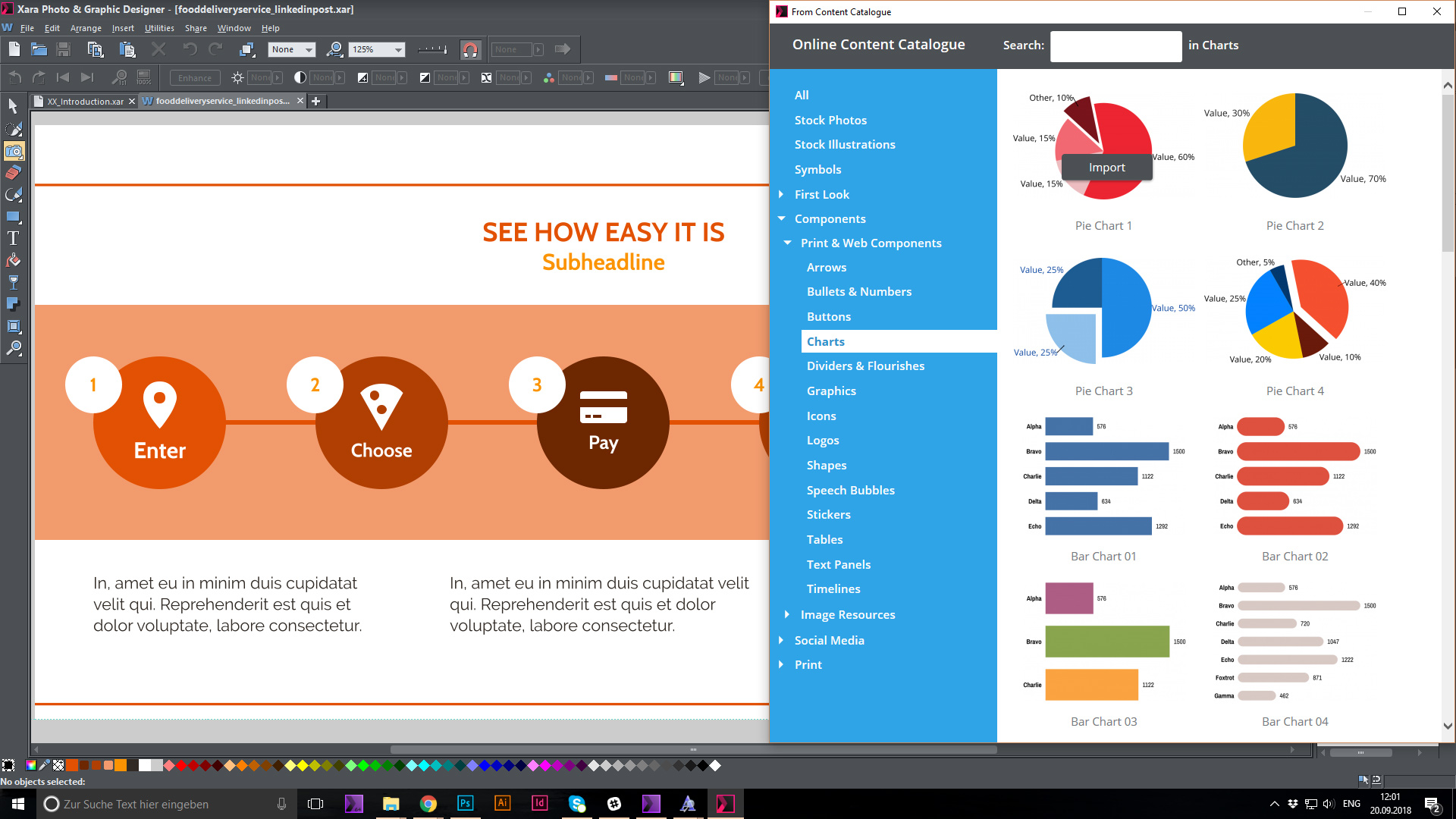1456x819 pixels.
Task: Select the Rectangle tool
Action: 13,216
